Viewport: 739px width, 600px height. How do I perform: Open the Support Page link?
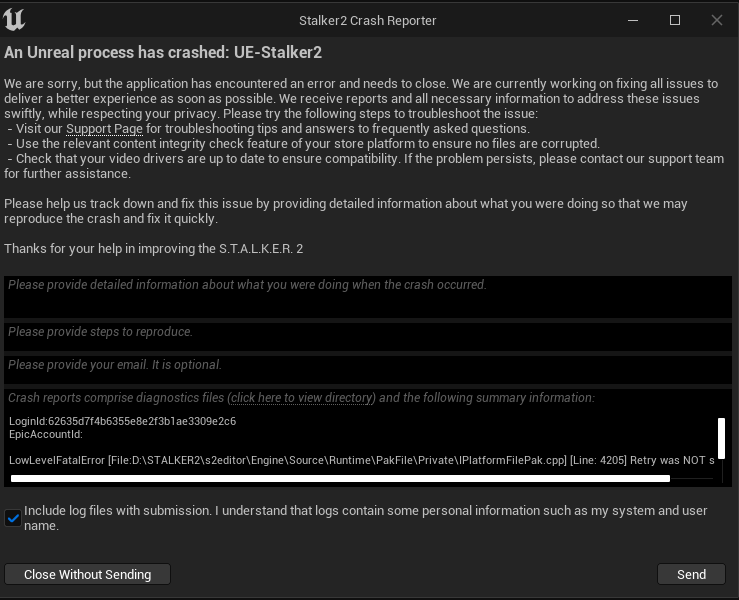104,129
